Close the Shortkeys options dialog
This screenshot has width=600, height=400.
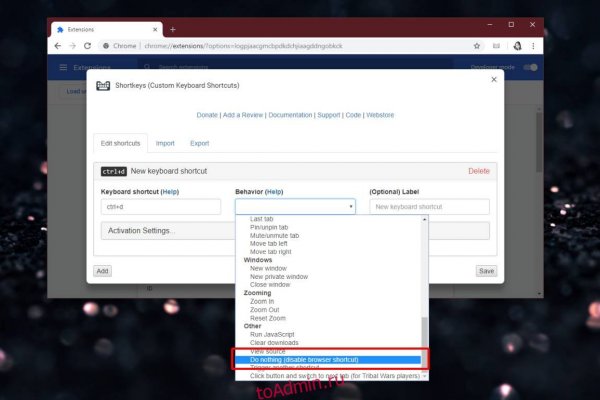(x=493, y=79)
